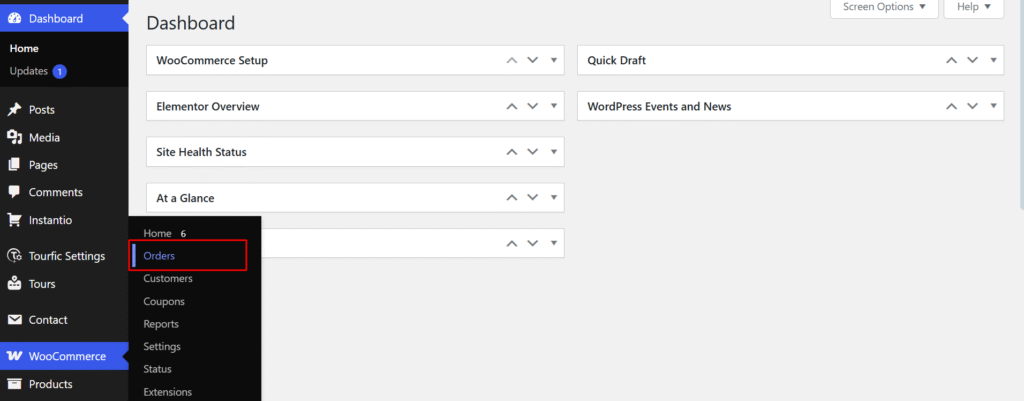Screen dimensions: 1024x401
Task: Open Reports in WooCommerce submenu
Action: point(161,324)
